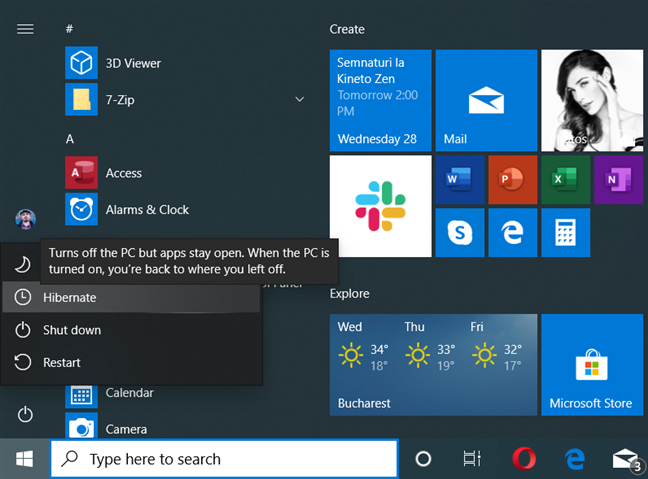
Task: Launch Opera from the taskbar
Action: [524, 459]
